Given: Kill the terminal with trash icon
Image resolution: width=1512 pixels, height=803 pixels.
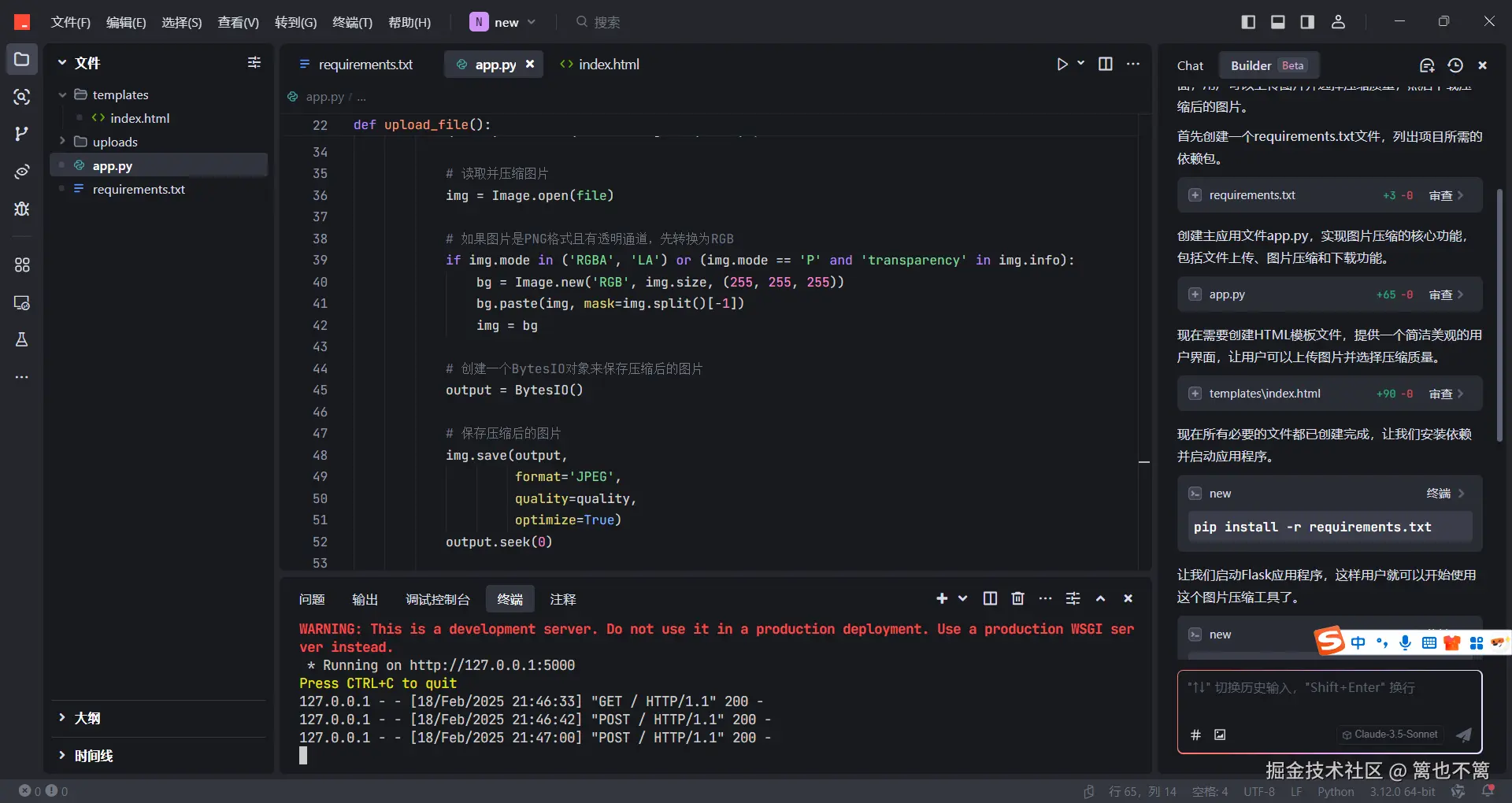Looking at the screenshot, I should coord(1017,599).
